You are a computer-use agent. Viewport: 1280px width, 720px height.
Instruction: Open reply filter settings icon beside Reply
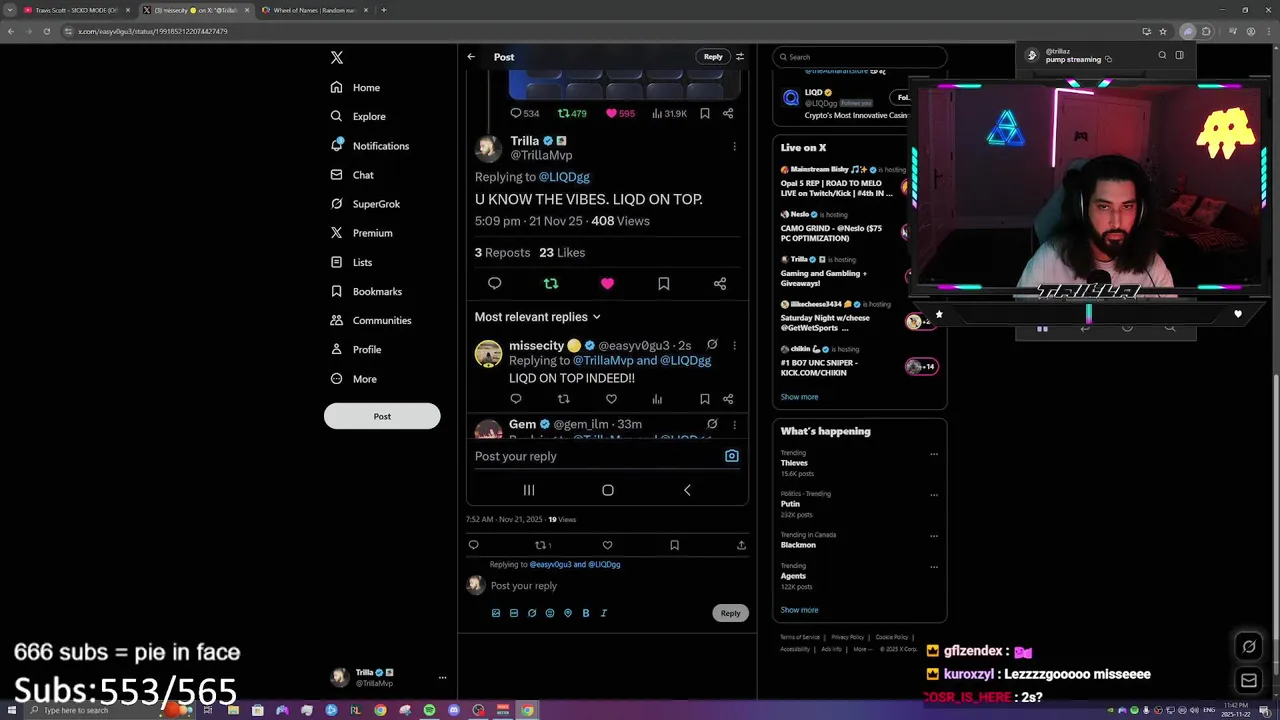point(740,57)
